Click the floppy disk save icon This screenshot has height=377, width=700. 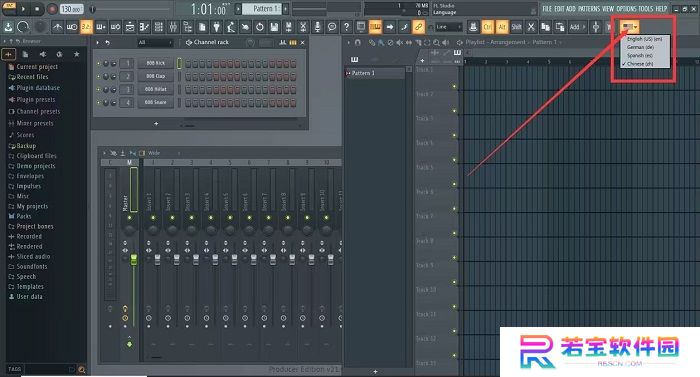(274, 27)
